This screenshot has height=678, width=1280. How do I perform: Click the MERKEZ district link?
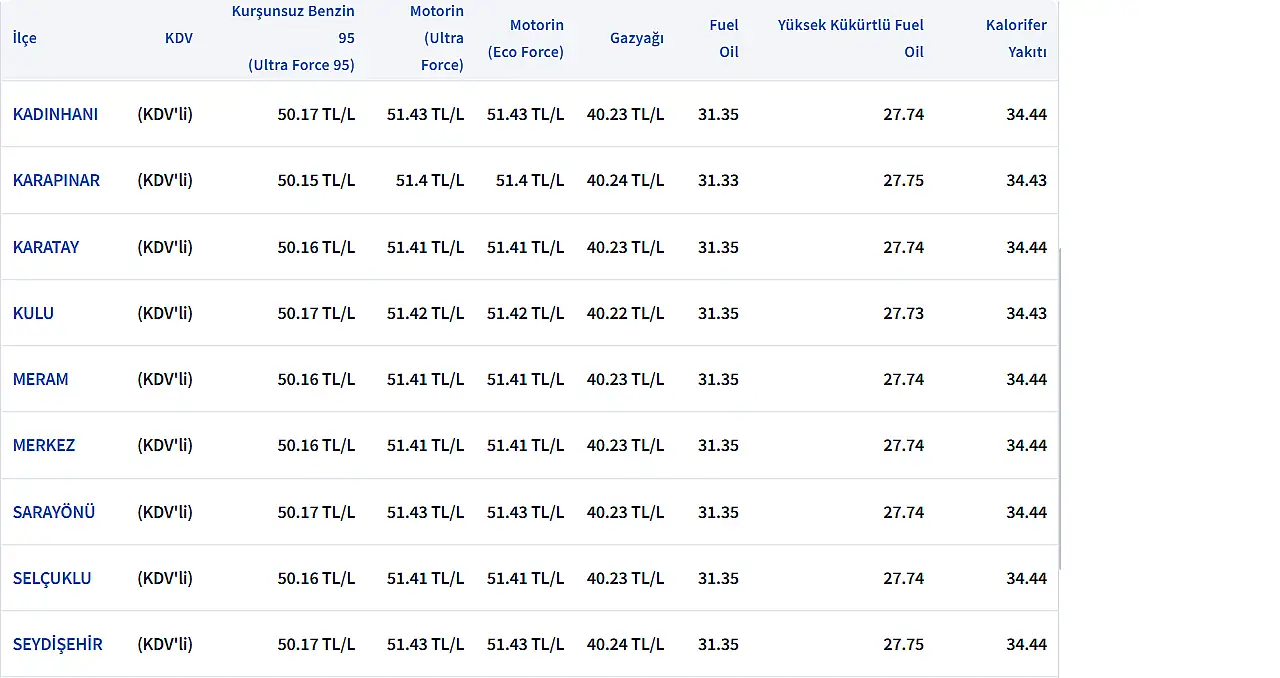(x=44, y=445)
